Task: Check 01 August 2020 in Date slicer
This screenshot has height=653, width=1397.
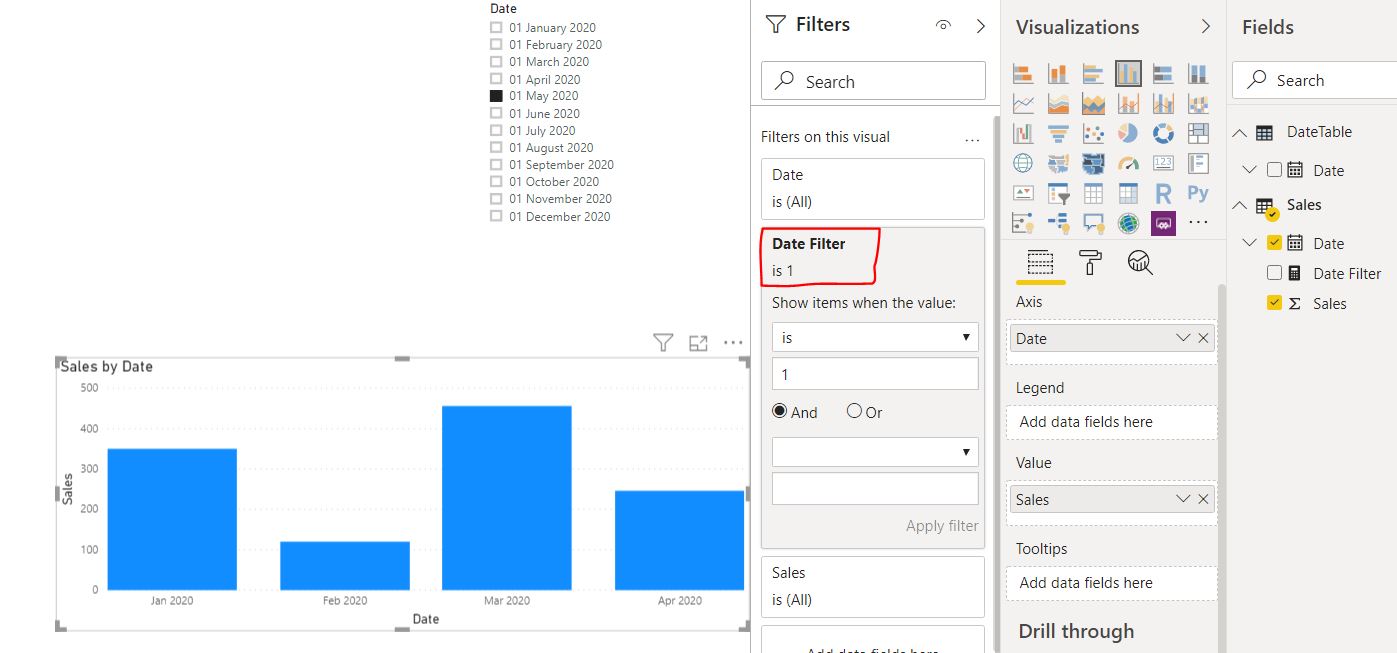Action: (496, 148)
